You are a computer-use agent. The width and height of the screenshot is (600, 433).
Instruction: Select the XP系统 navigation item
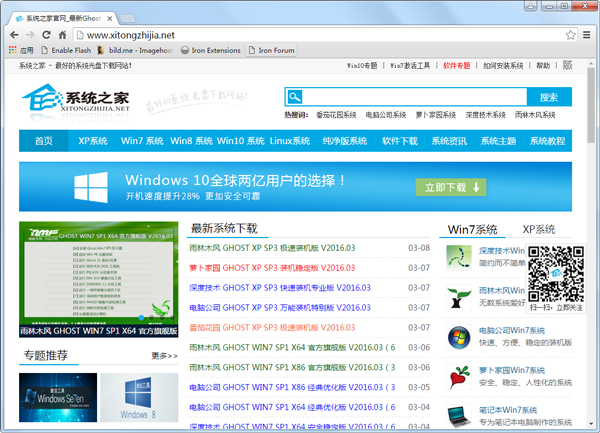93,141
